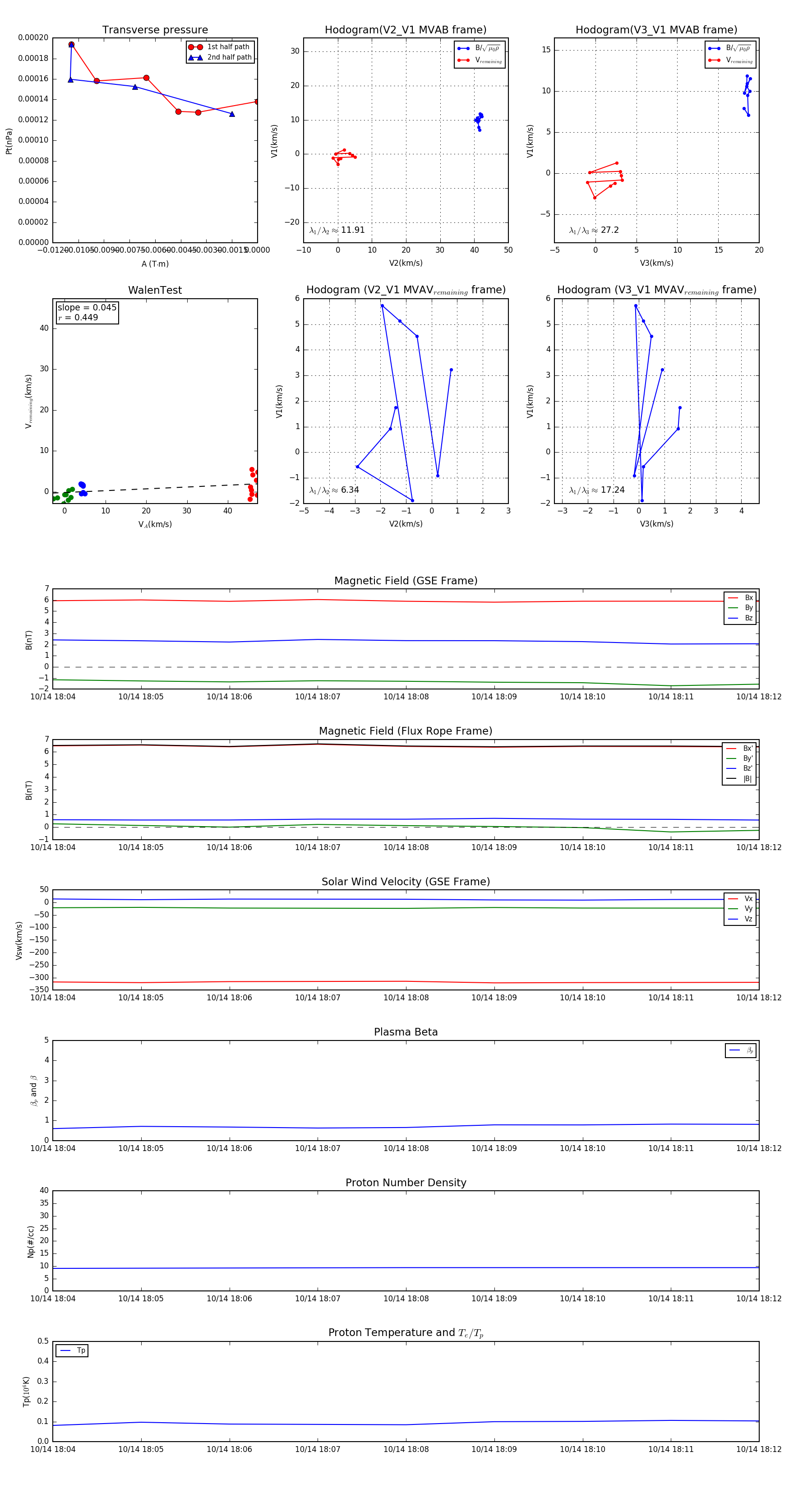The image size is (812, 1489).
Task: Click the "r = 0.449" annotation
Action: click(x=78, y=317)
